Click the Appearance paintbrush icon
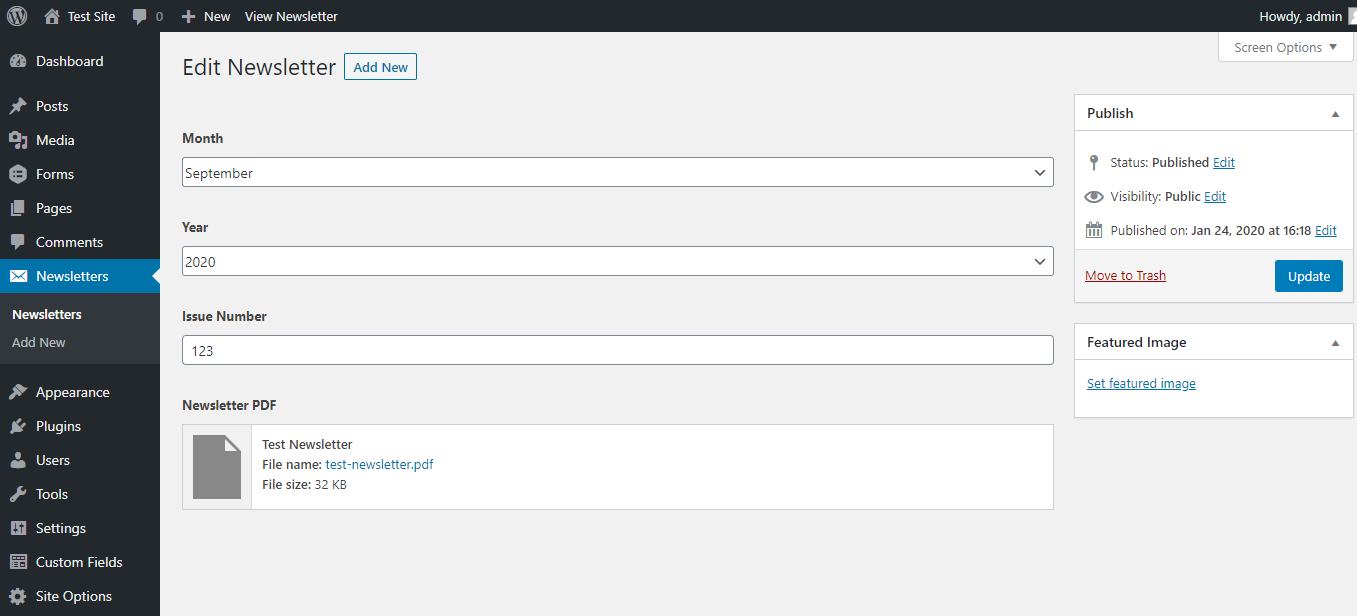This screenshot has height=616, width=1357. (x=17, y=392)
